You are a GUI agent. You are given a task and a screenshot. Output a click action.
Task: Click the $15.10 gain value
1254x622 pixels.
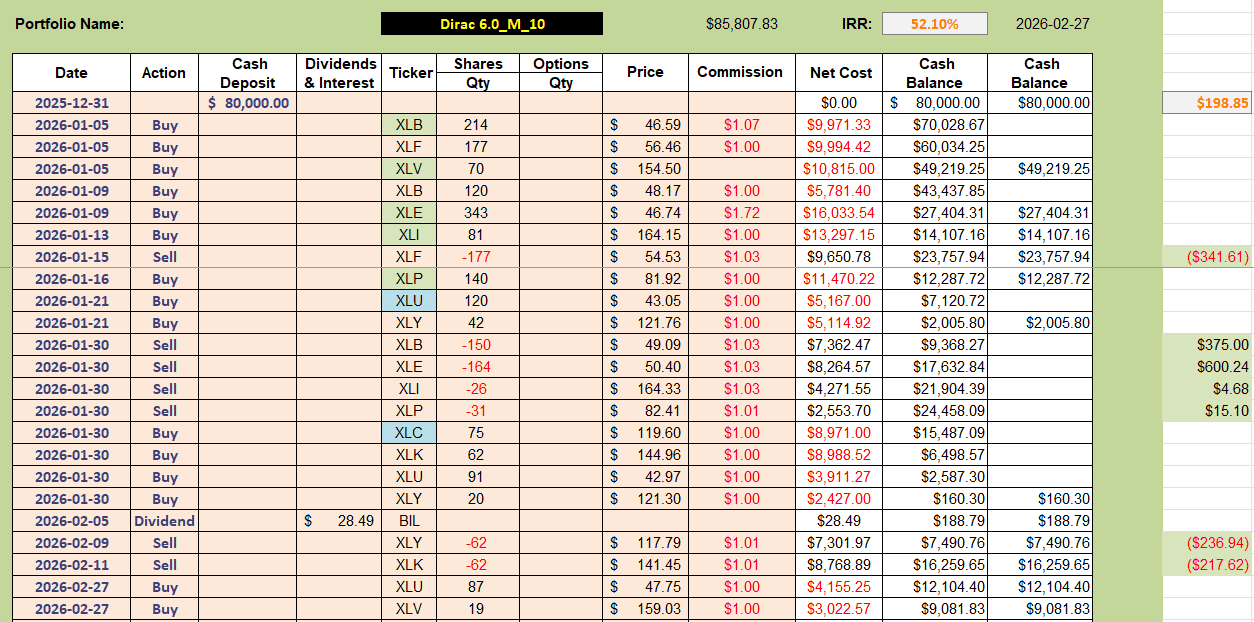(1207, 411)
